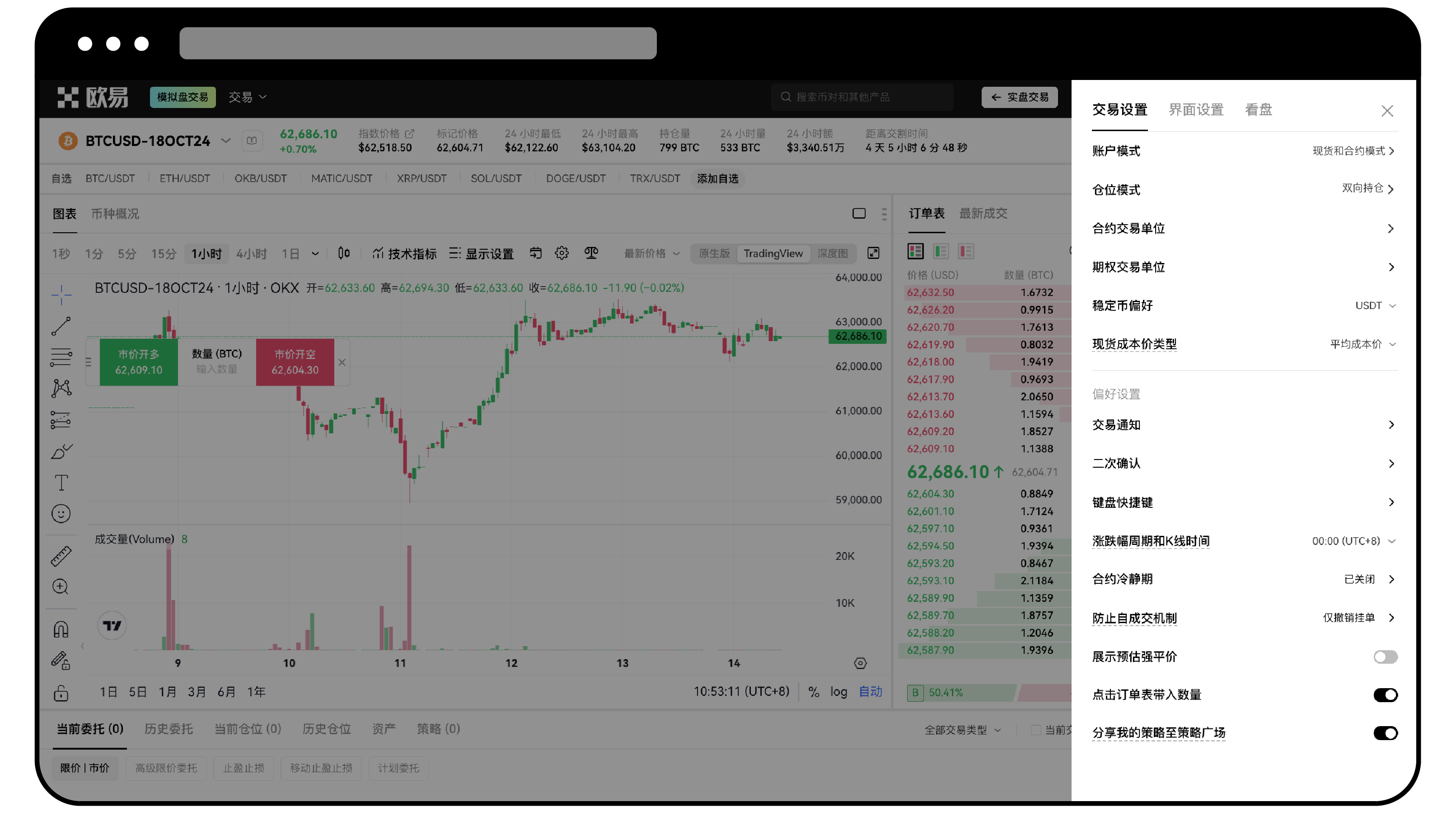
Task: Select the zoom in tool
Action: (x=61, y=587)
